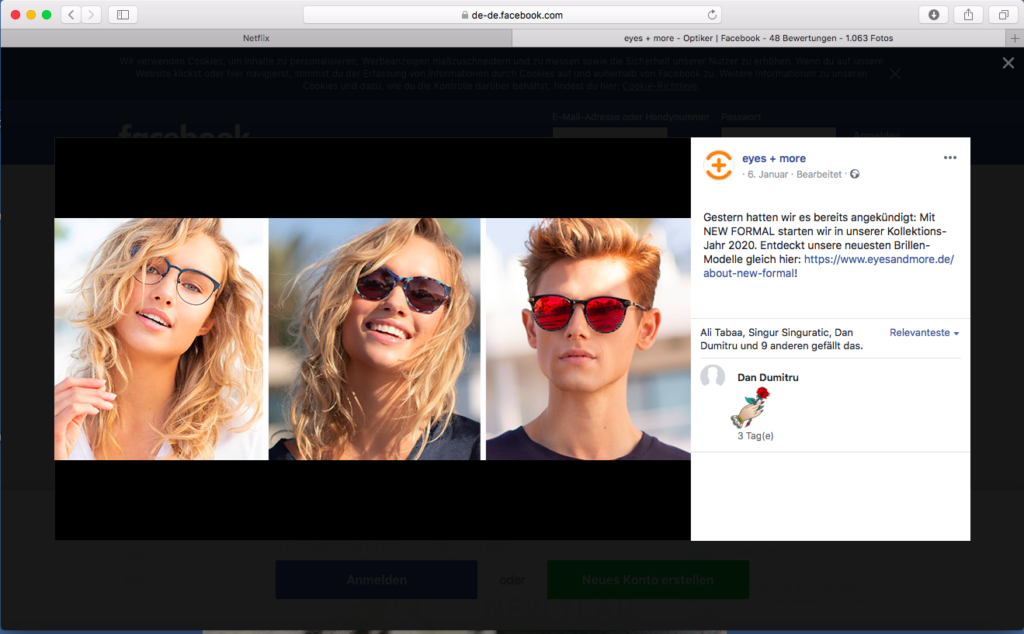
Task: Click Dan Dumitru commenter name
Action: [767, 377]
